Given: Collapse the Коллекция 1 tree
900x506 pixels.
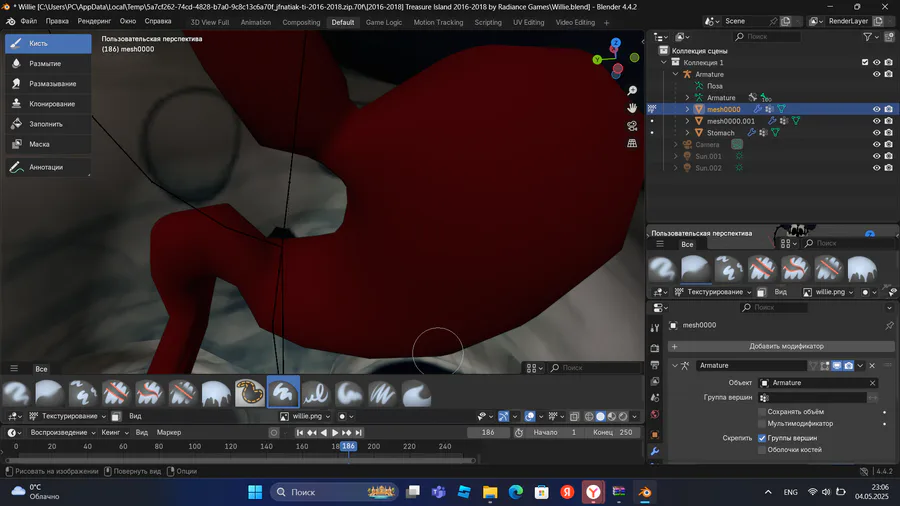Looking at the screenshot, I should tap(664, 63).
